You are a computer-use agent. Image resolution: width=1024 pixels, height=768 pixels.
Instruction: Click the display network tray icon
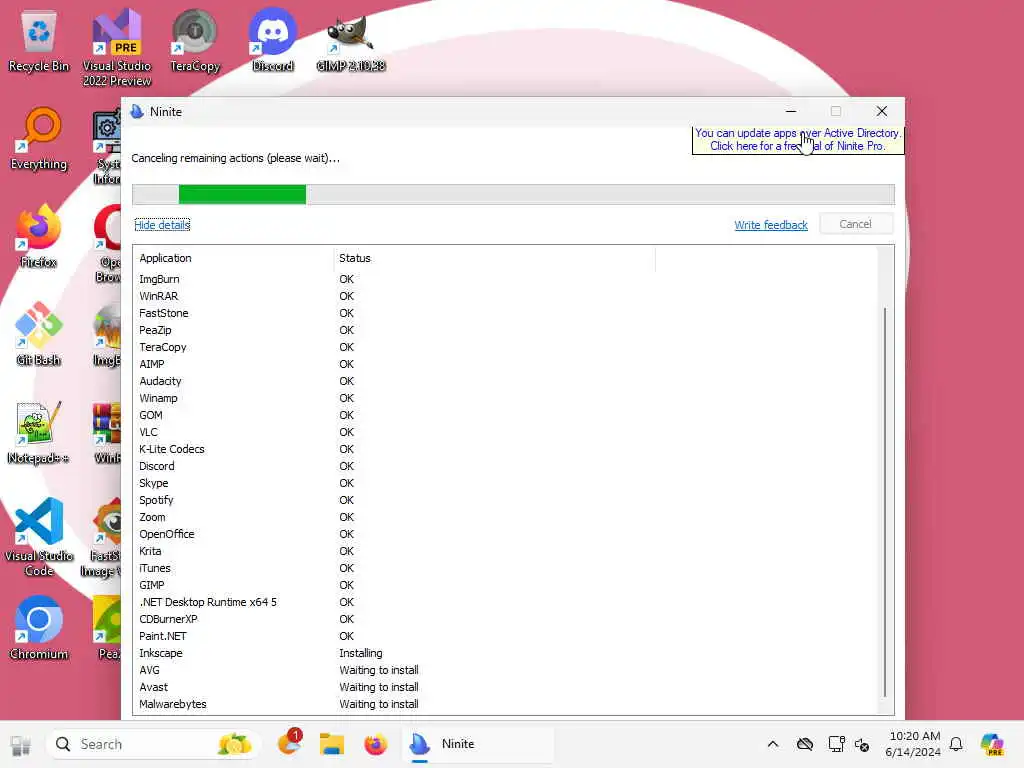[836, 744]
